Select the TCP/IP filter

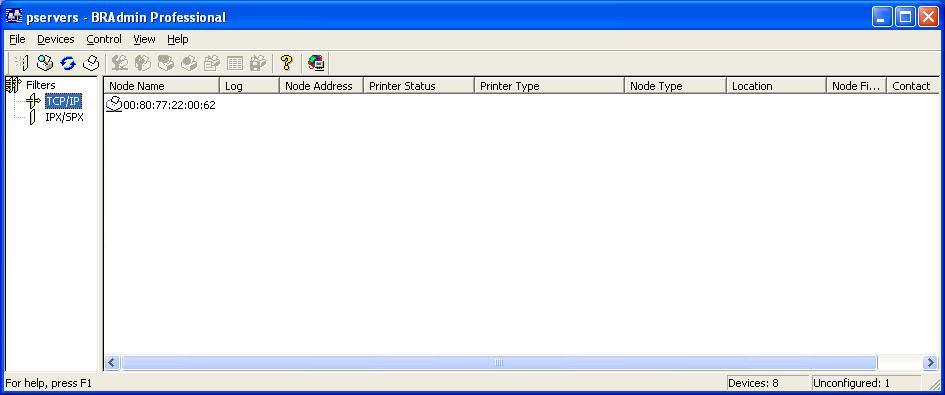(63, 101)
